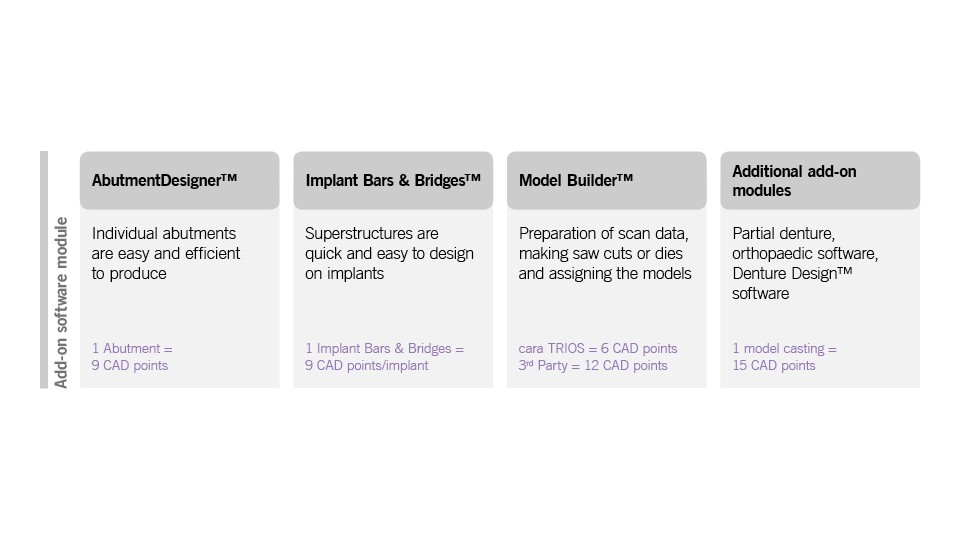Open the Model Builder™ header
960x540 pixels.
coord(576,181)
